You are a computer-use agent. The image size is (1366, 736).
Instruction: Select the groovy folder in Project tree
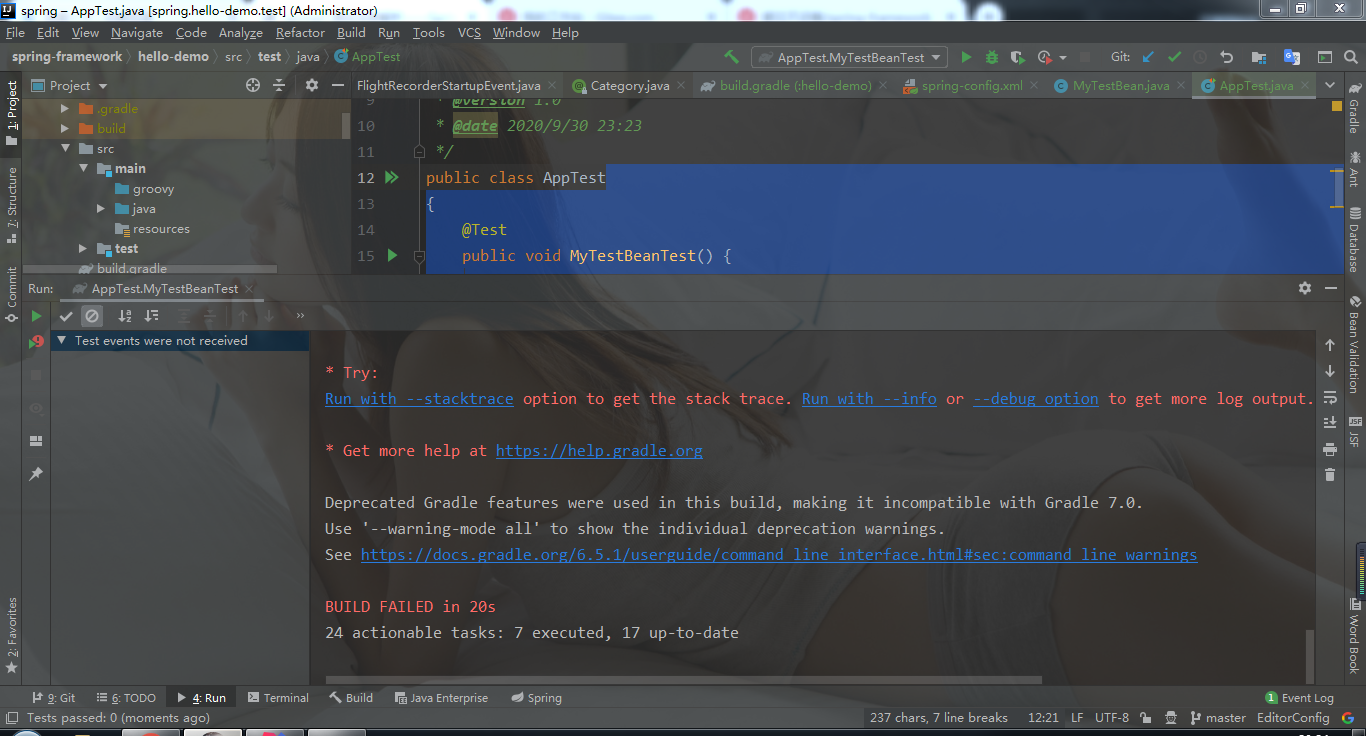point(153,188)
